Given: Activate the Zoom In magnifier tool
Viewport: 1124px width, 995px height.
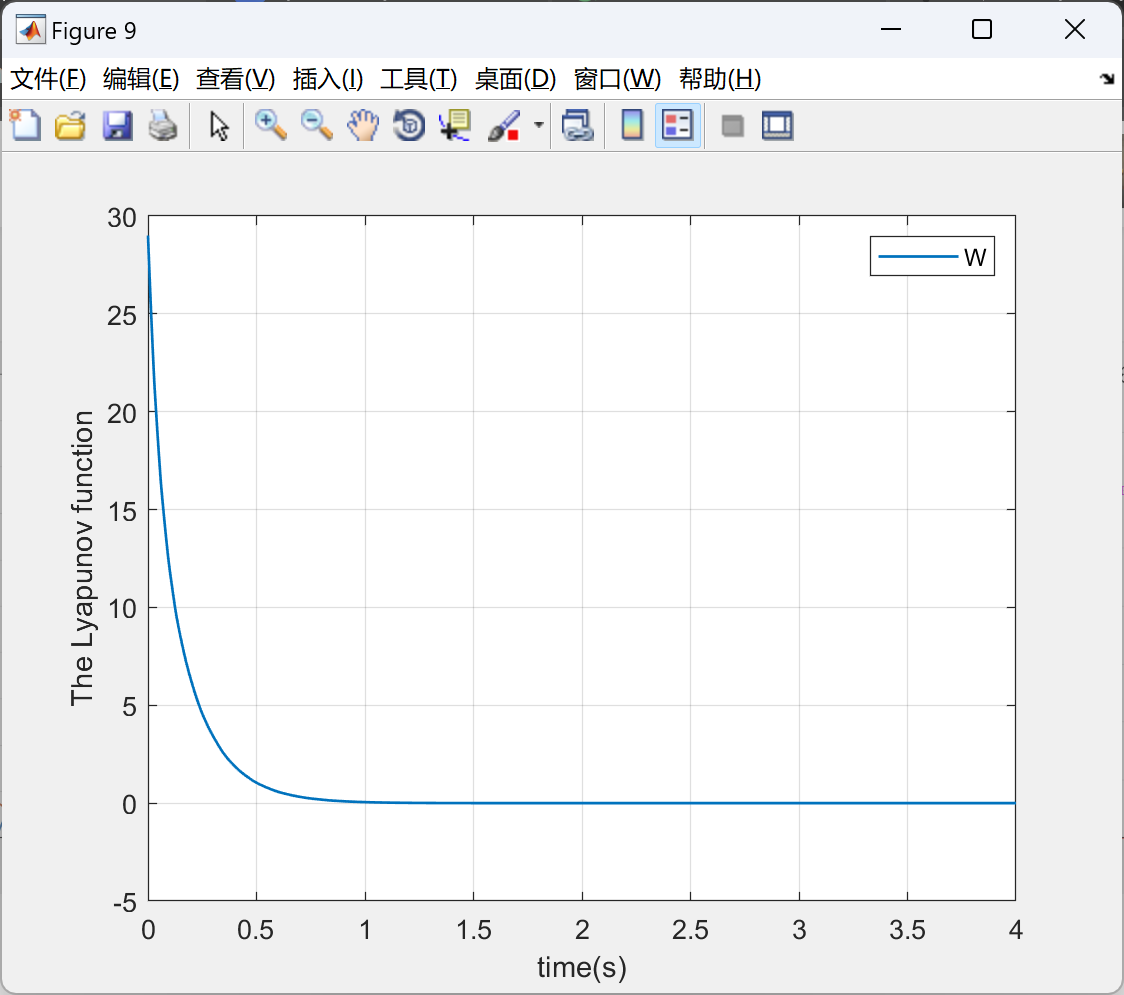Looking at the screenshot, I should tap(271, 125).
